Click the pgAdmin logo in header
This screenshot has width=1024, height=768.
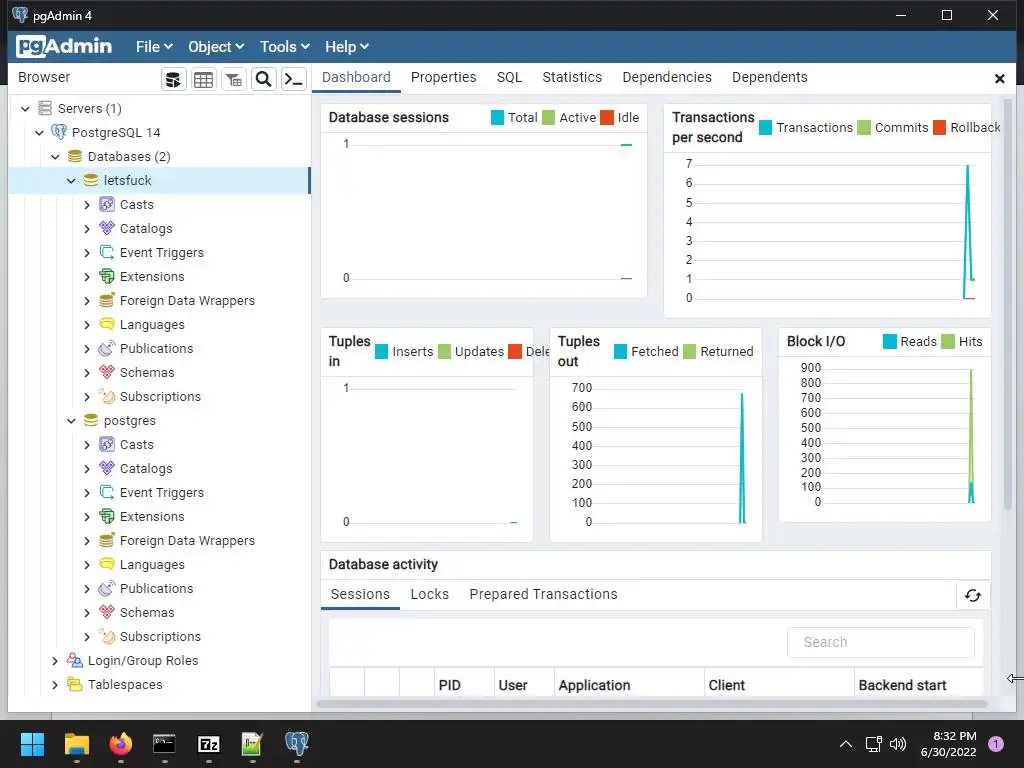pyautogui.click(x=64, y=46)
